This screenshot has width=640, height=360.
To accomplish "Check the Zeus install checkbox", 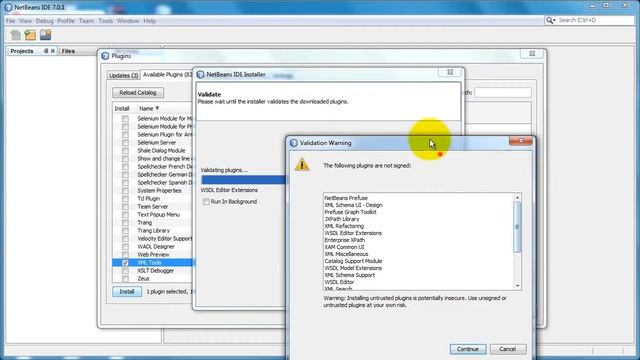I will pos(125,279).
